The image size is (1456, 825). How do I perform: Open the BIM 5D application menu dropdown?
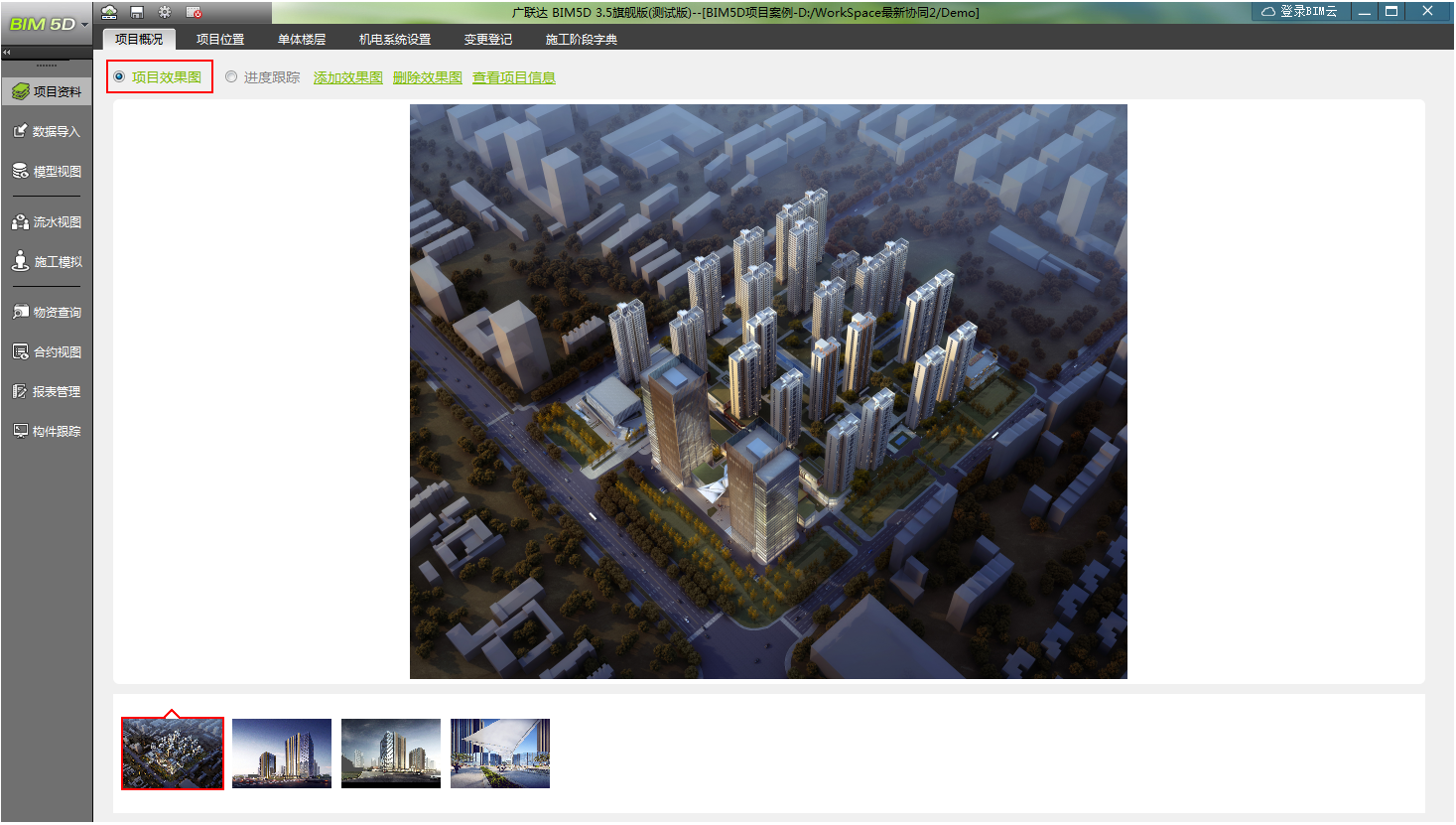[48, 24]
